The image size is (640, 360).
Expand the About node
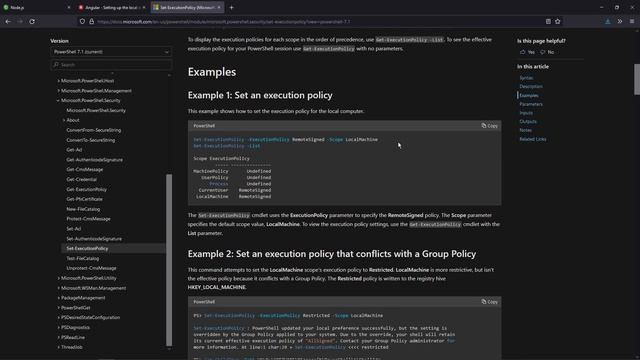[x=64, y=120]
